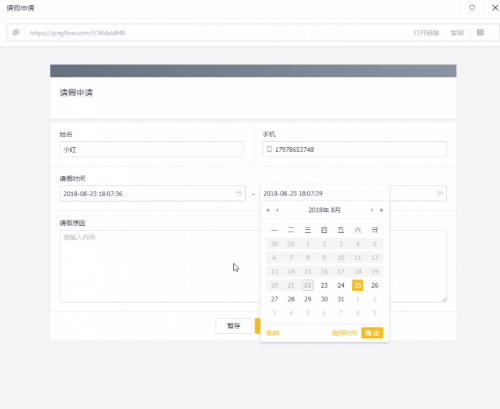The width and height of the screenshot is (500, 409).
Task: Click the 手机 label
Action: [269, 134]
